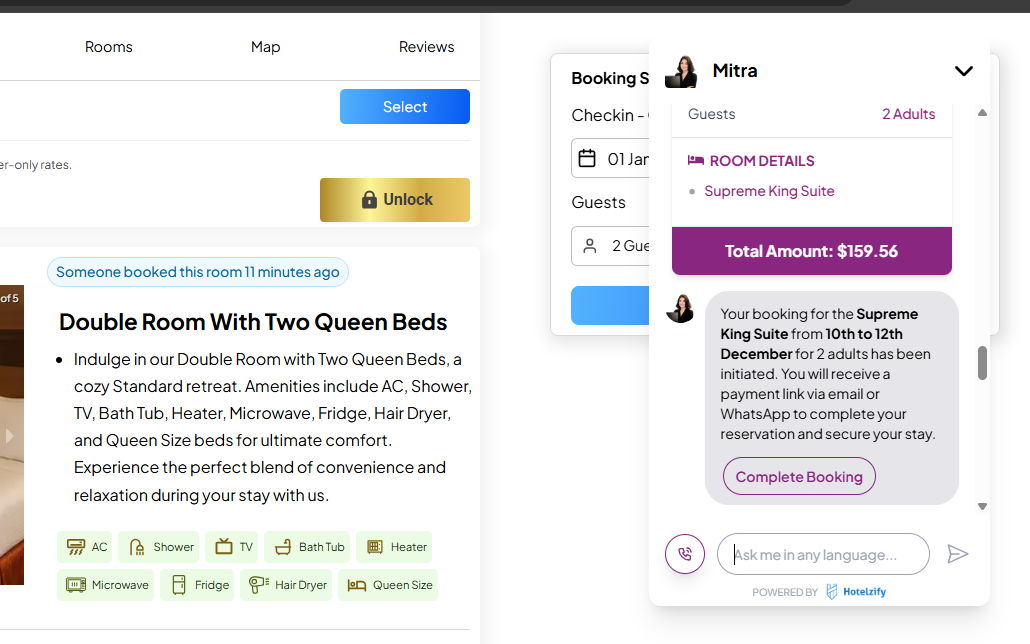Click the Microwave amenity icon

point(75,585)
